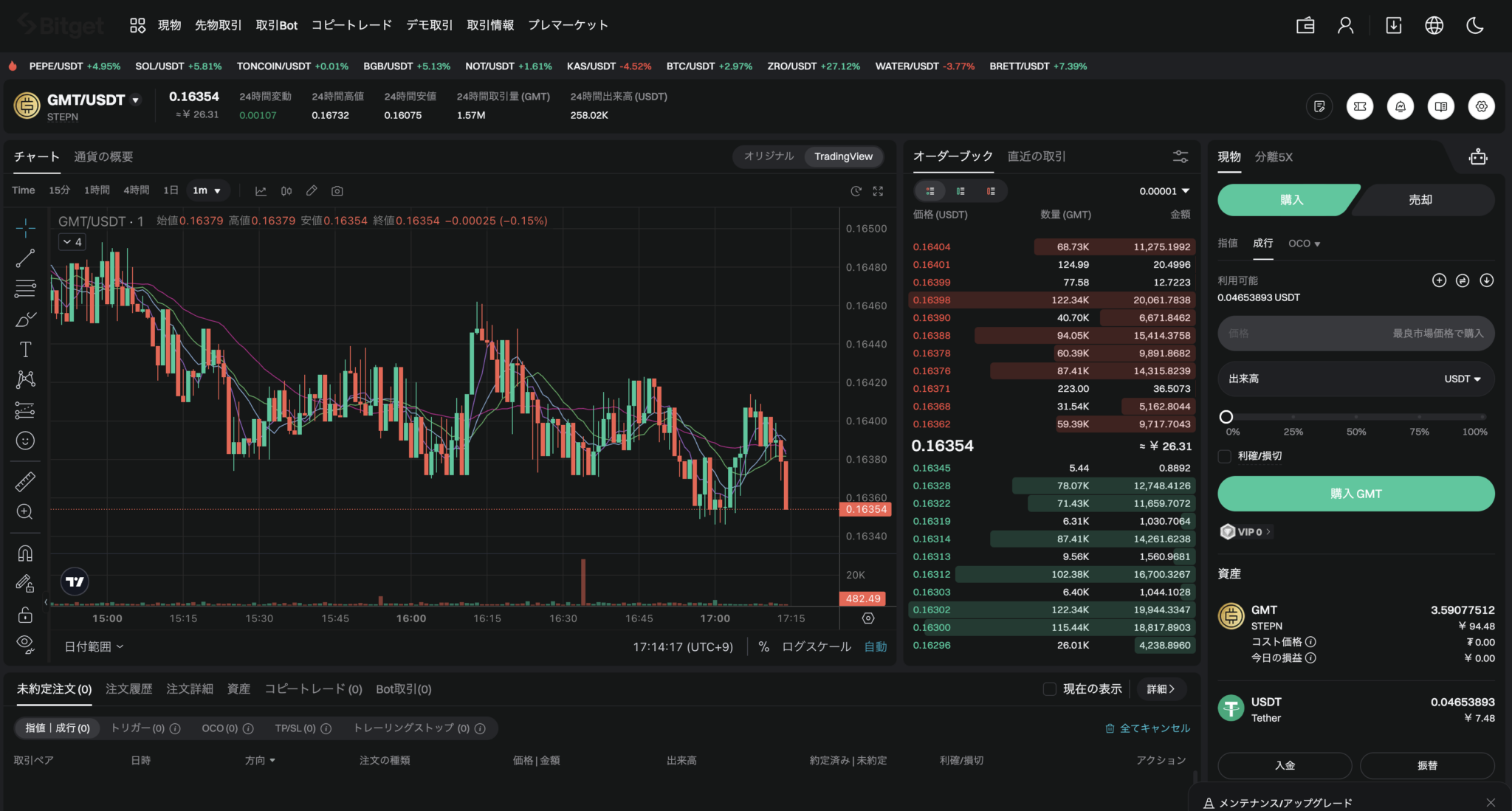Open the trading bot robot icon
The image size is (1512, 811).
coord(1478,156)
